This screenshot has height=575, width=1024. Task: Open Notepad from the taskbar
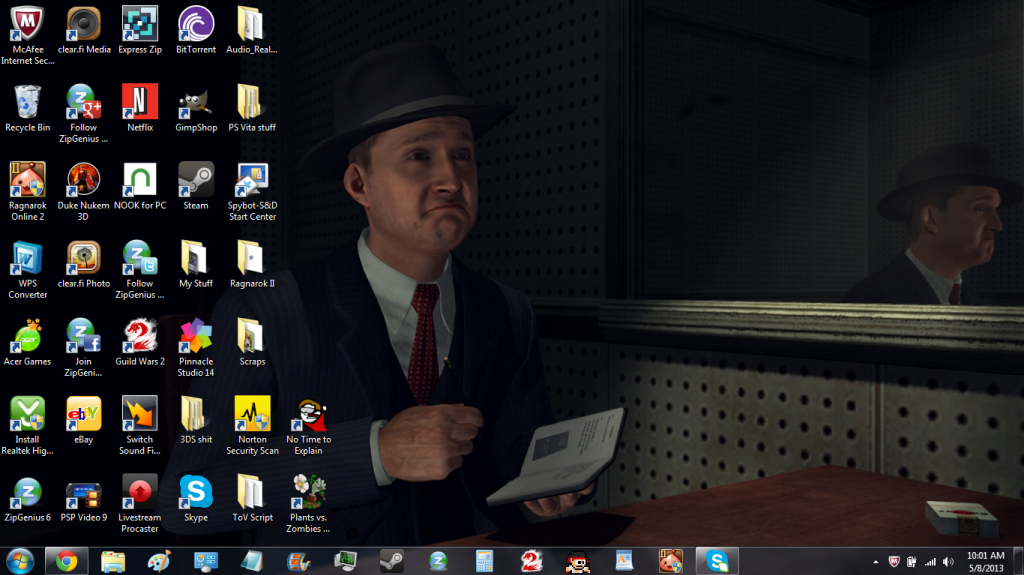[252, 561]
